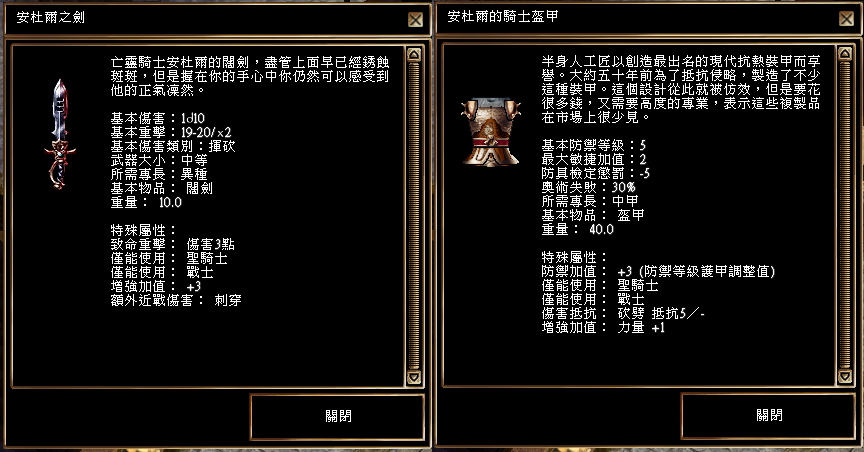Click the sword window's vertical scrollbar track
The image size is (864, 452).
pos(414,216)
